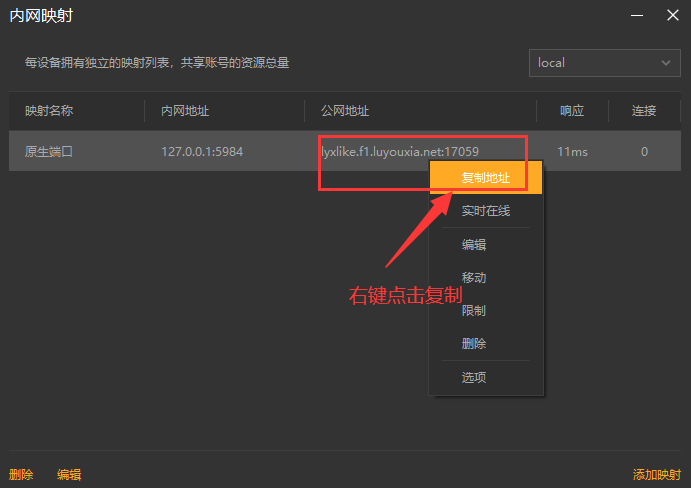Minimize the 内网映射 window

(637, 15)
